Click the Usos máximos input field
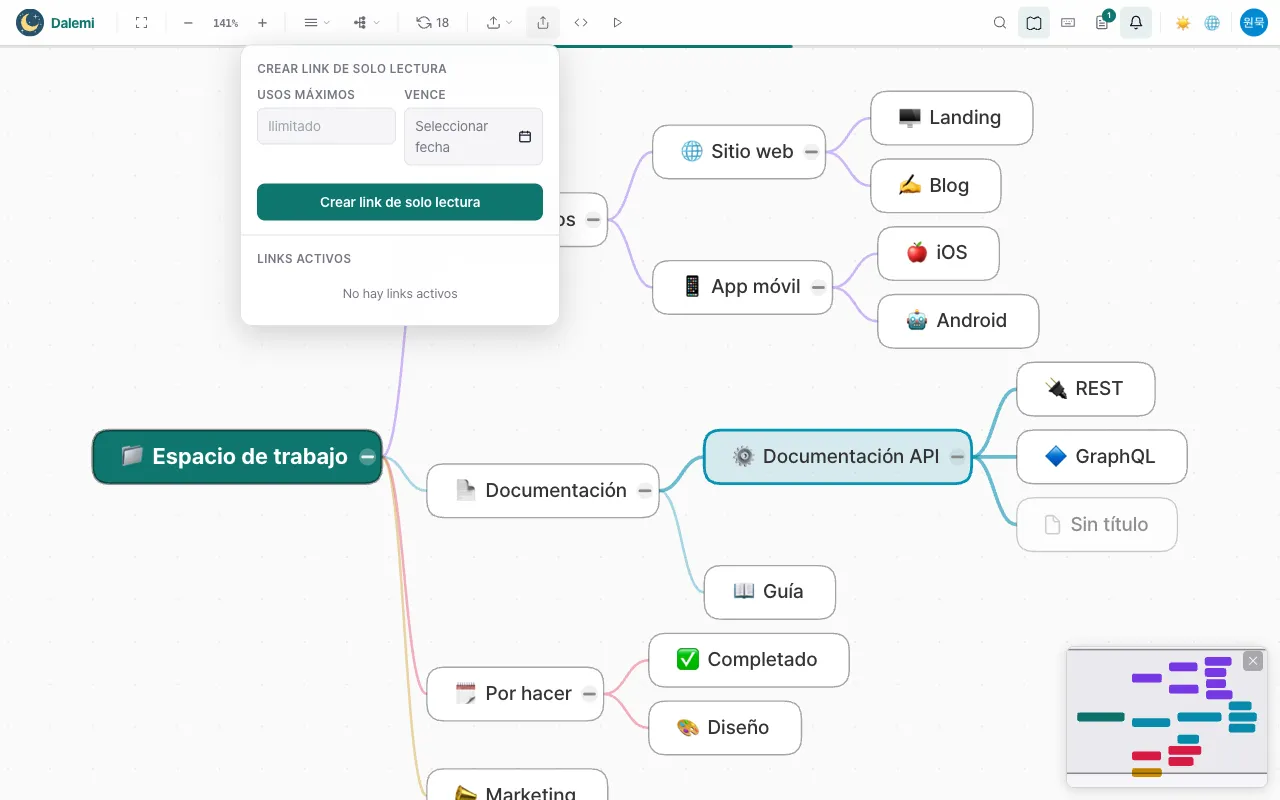Viewport: 1280px width, 800px height. (326, 126)
